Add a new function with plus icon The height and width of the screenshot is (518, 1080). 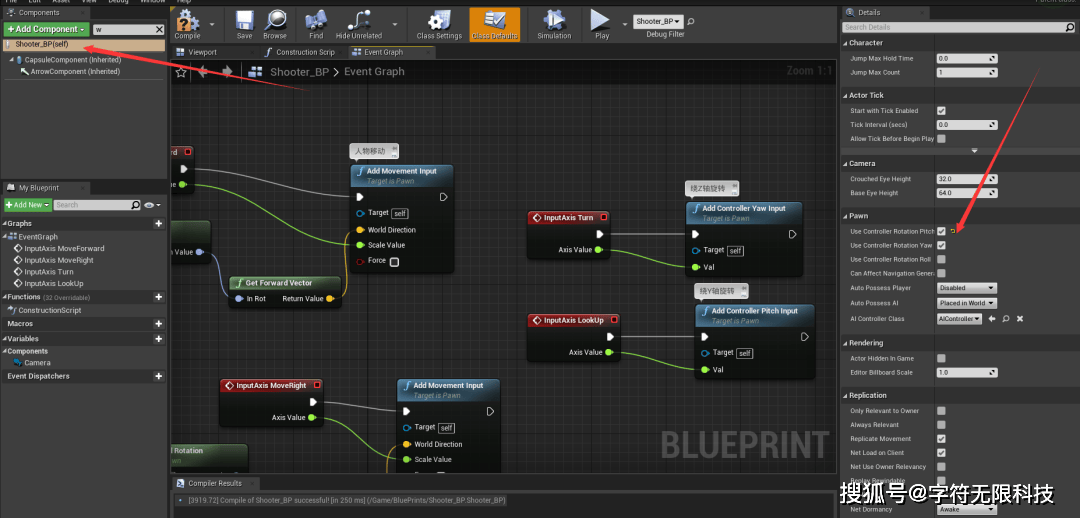click(x=158, y=297)
